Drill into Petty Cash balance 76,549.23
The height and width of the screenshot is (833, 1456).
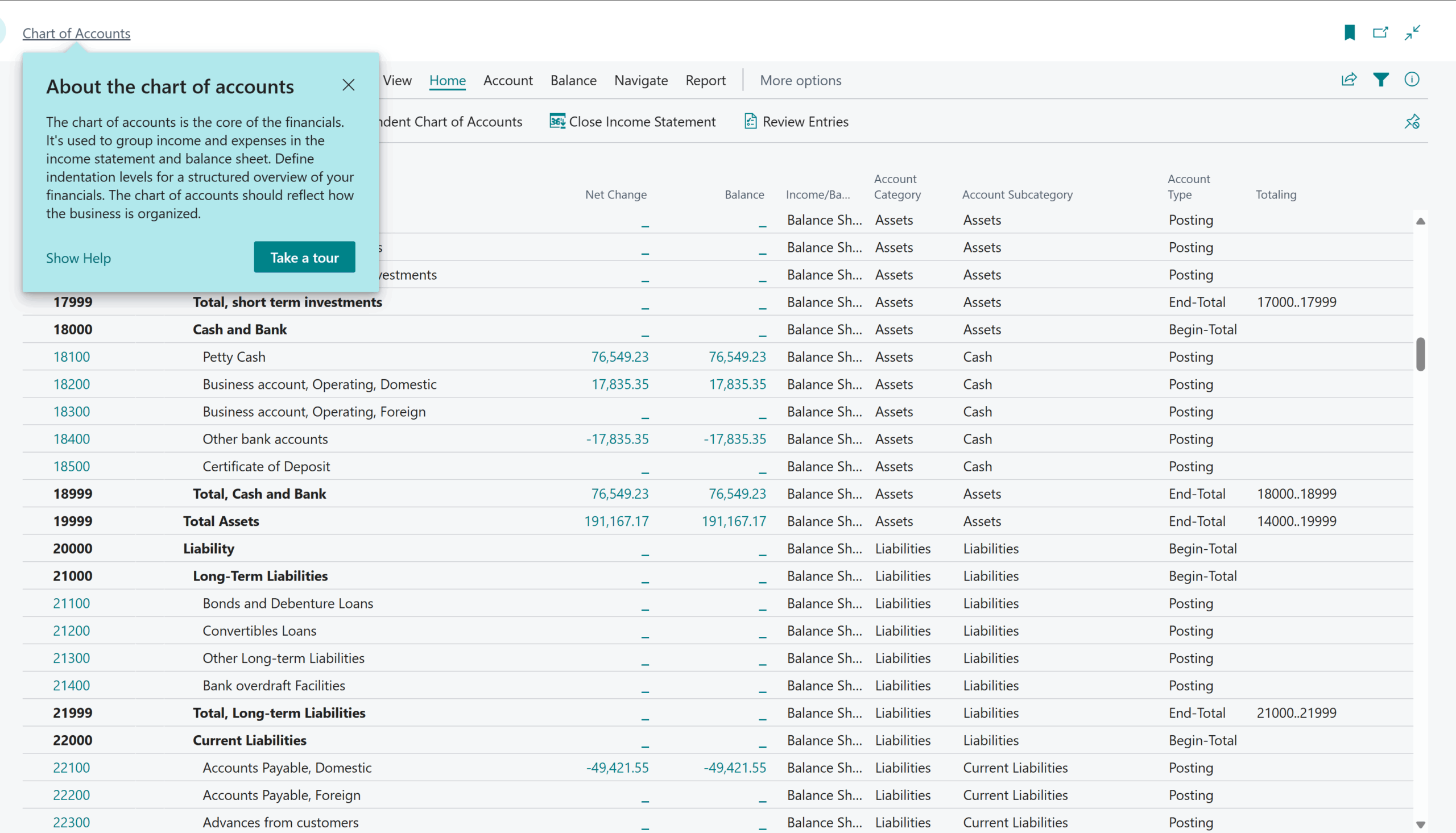[x=737, y=357]
